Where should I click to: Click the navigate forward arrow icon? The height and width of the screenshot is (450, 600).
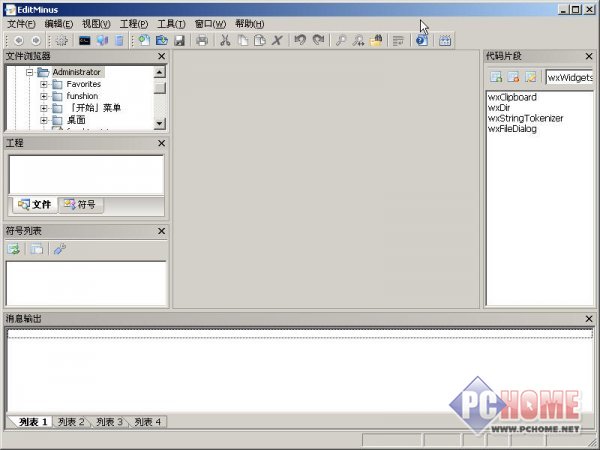pyautogui.click(x=36, y=40)
